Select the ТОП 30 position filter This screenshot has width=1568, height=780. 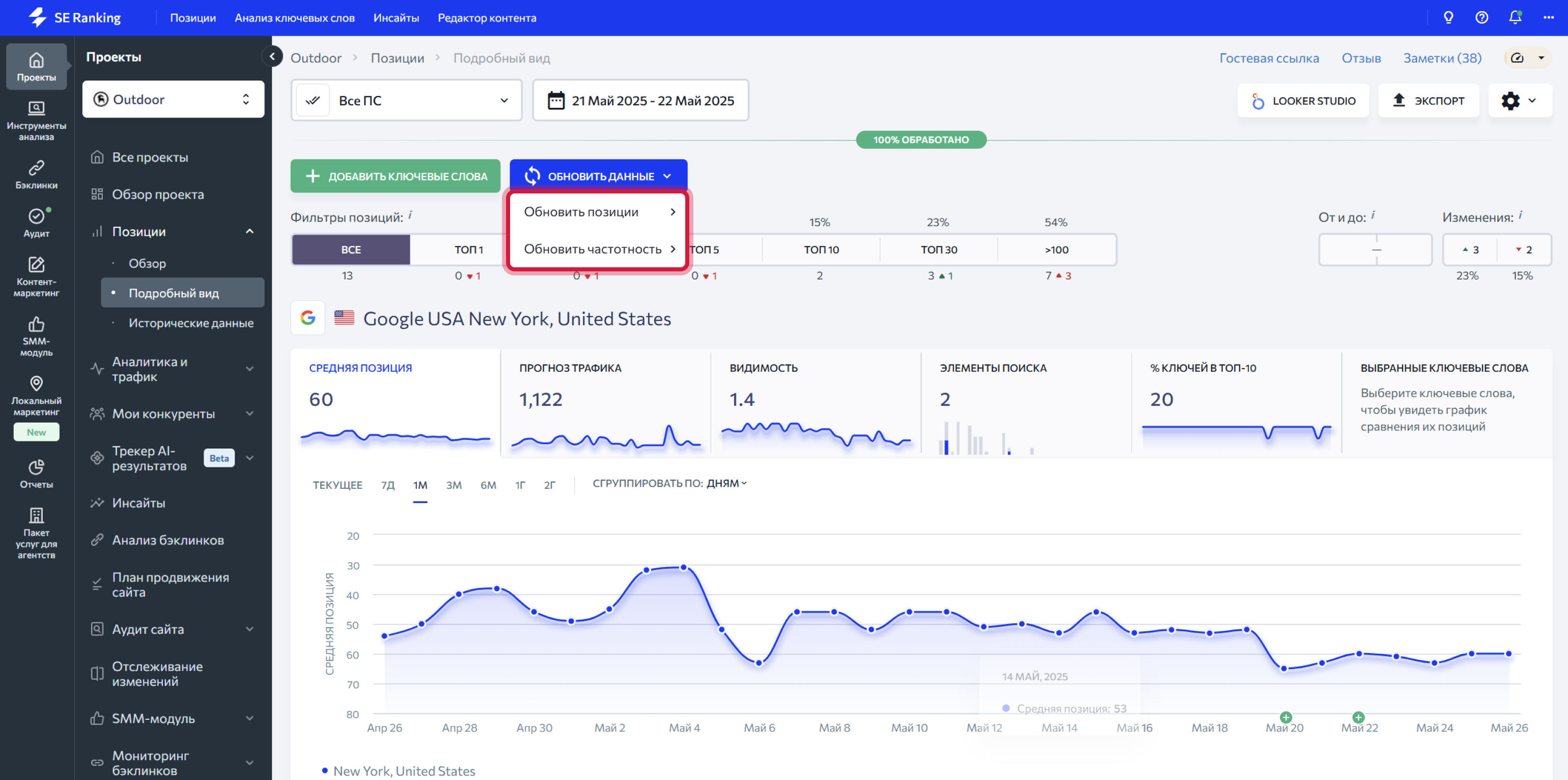tap(938, 249)
